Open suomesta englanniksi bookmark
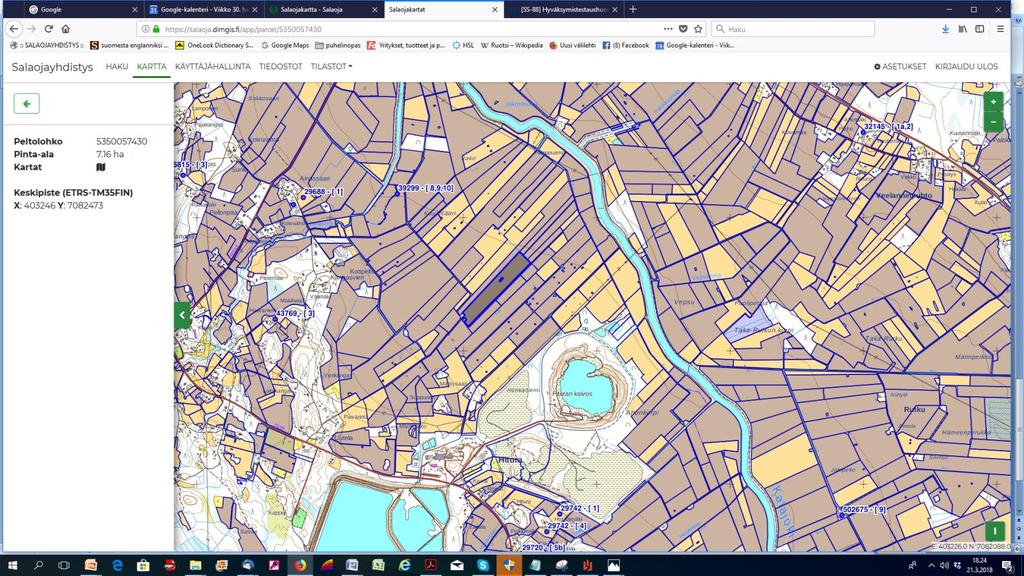Screen dimensions: 1024x576 [129, 45]
